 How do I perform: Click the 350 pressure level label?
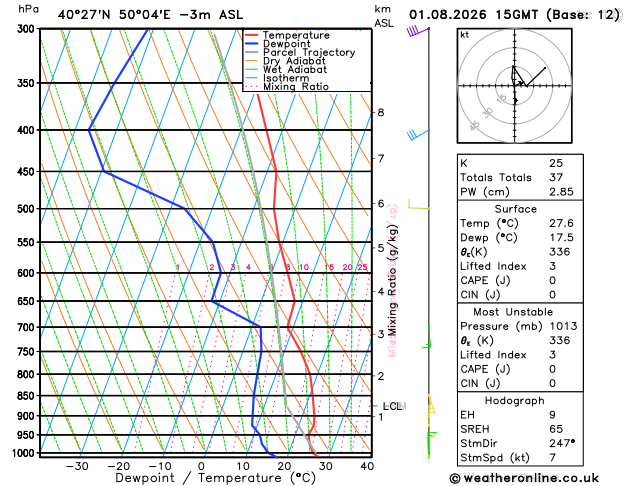coord(28,83)
